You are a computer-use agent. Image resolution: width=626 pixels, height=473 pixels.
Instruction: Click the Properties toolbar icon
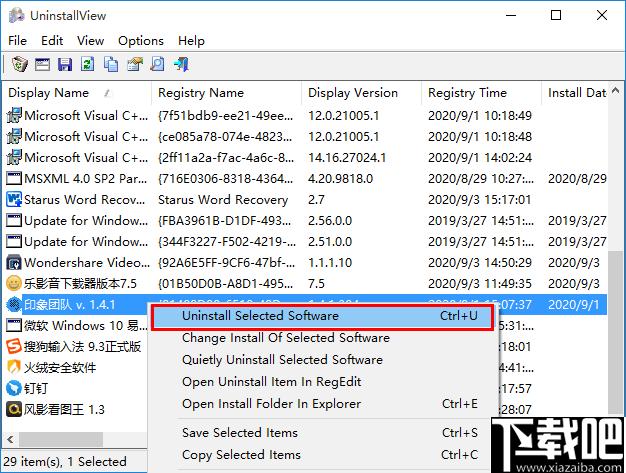[x=134, y=65]
